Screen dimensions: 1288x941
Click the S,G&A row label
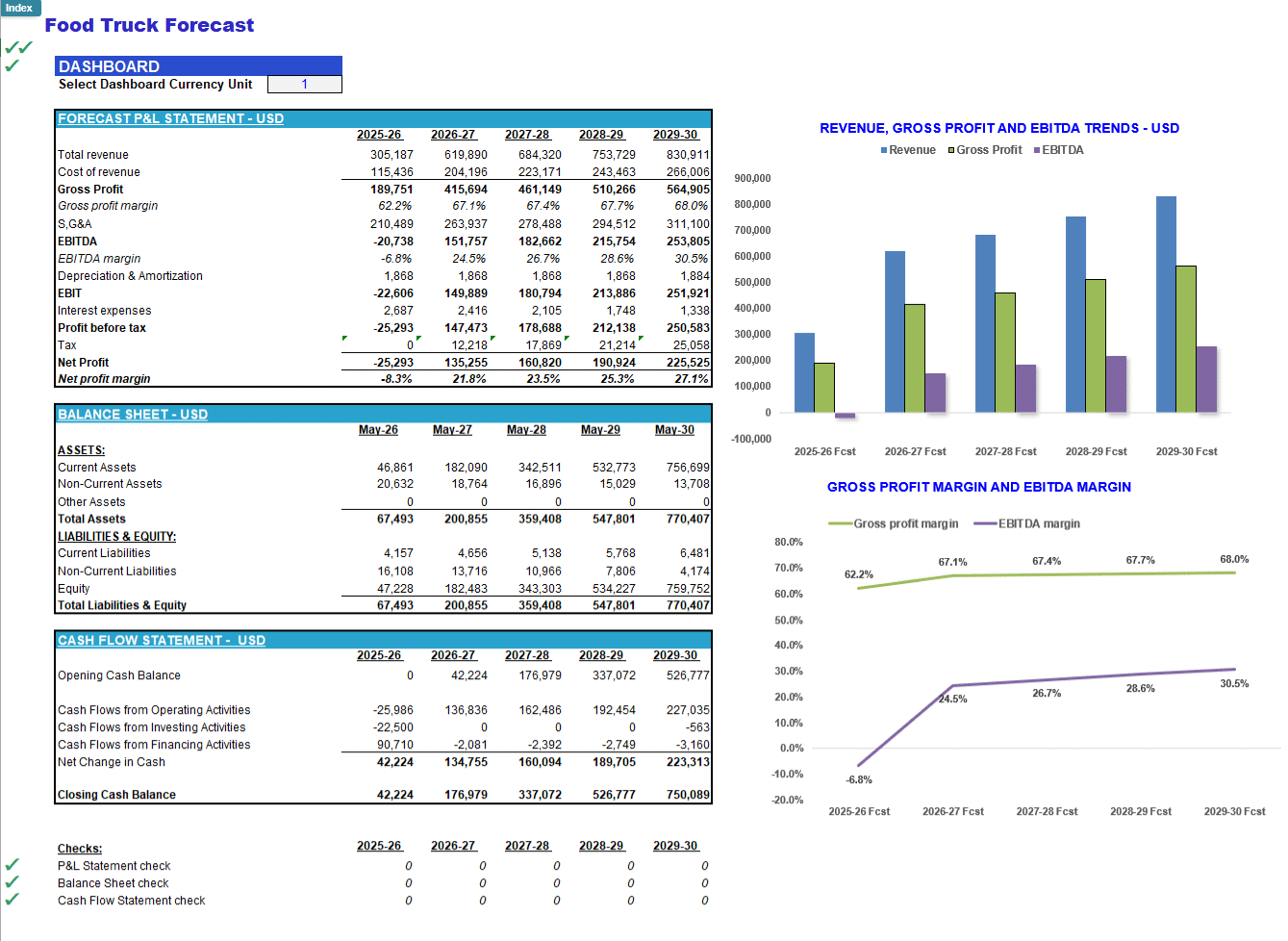(75, 223)
